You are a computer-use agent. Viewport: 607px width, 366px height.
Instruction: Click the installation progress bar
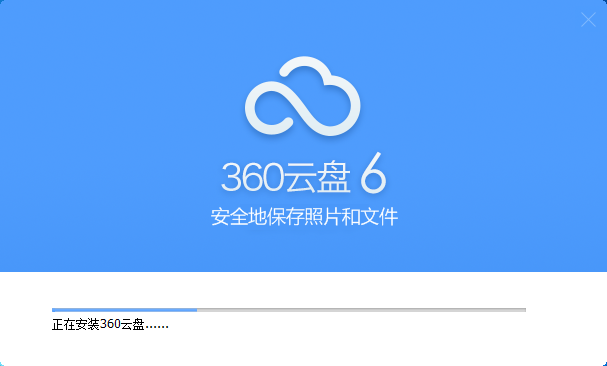(289, 310)
